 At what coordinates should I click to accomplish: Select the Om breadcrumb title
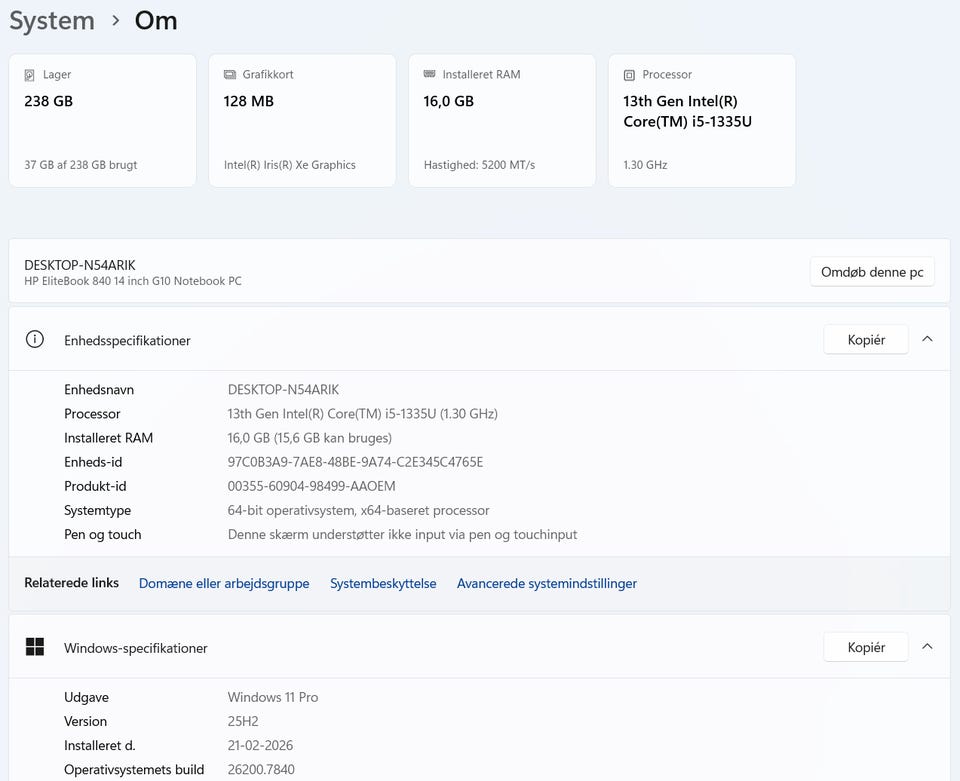tap(156, 21)
